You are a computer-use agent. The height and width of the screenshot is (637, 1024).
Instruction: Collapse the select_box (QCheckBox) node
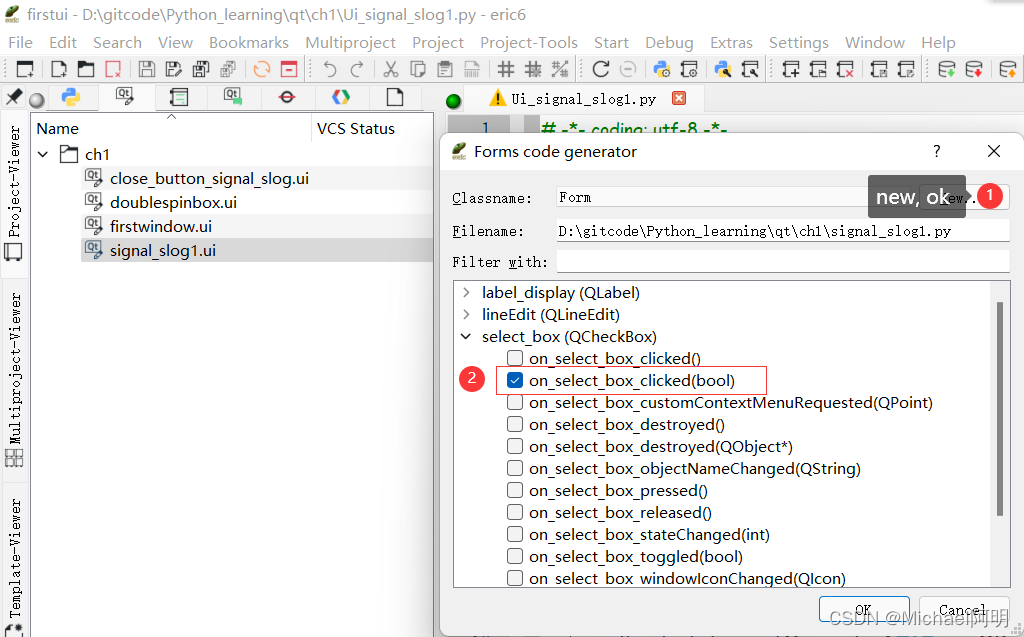[466, 336]
